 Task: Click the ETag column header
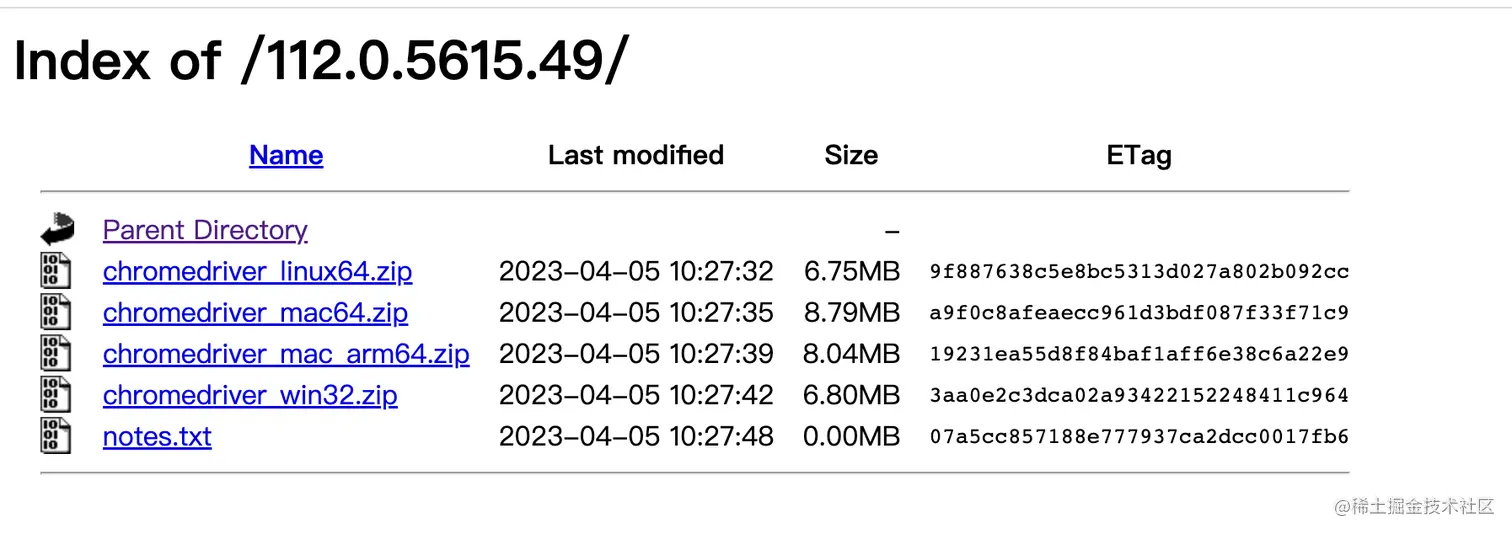pyautogui.click(x=1139, y=155)
